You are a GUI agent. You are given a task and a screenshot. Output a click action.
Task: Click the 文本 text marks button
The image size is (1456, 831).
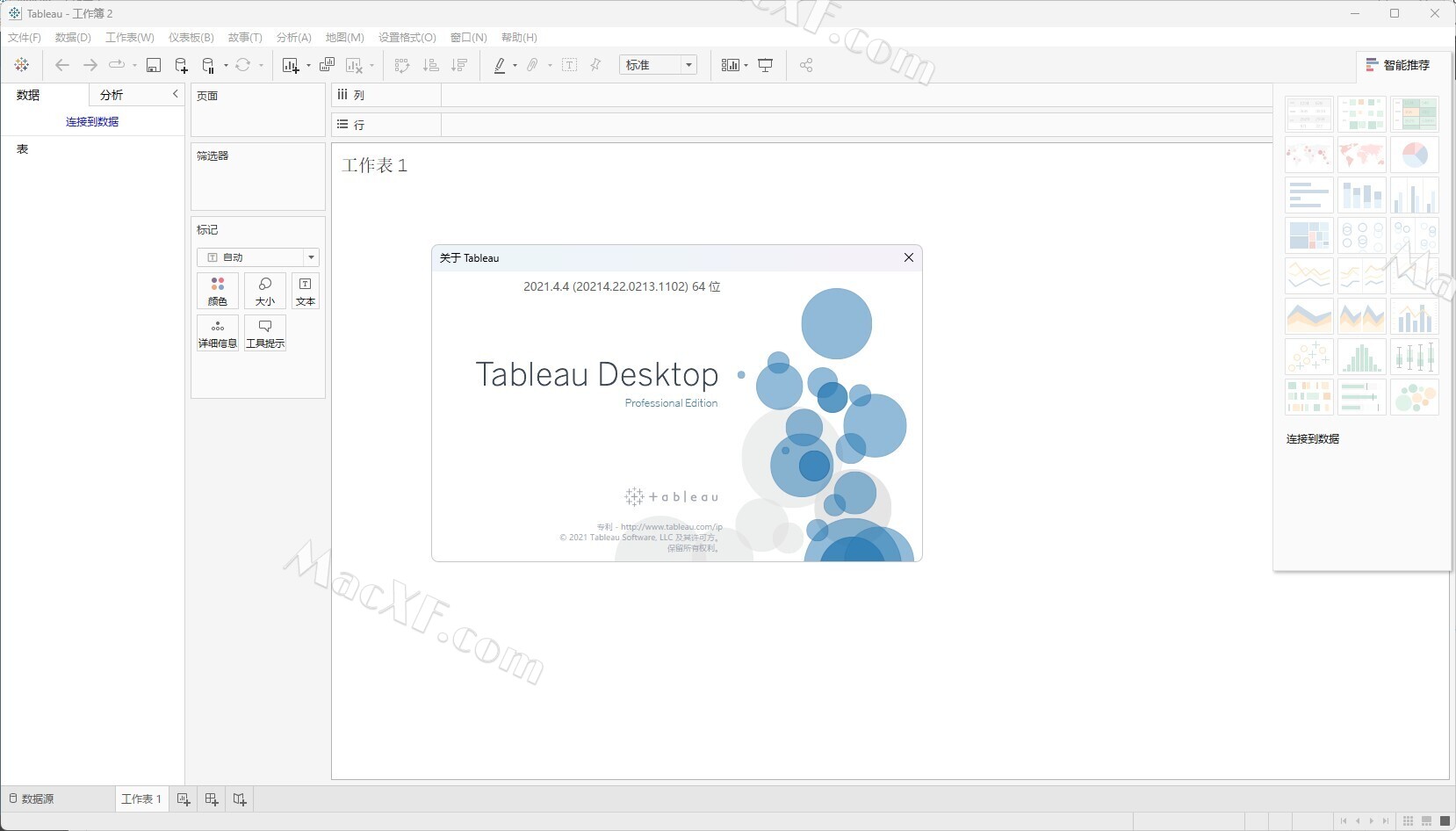pos(305,291)
